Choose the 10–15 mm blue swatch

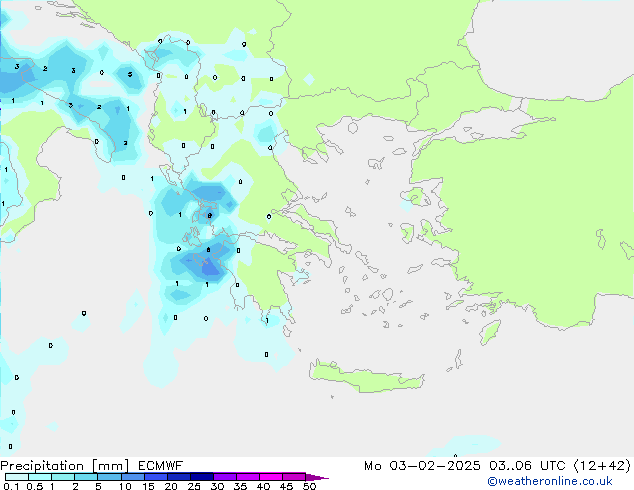point(133,477)
